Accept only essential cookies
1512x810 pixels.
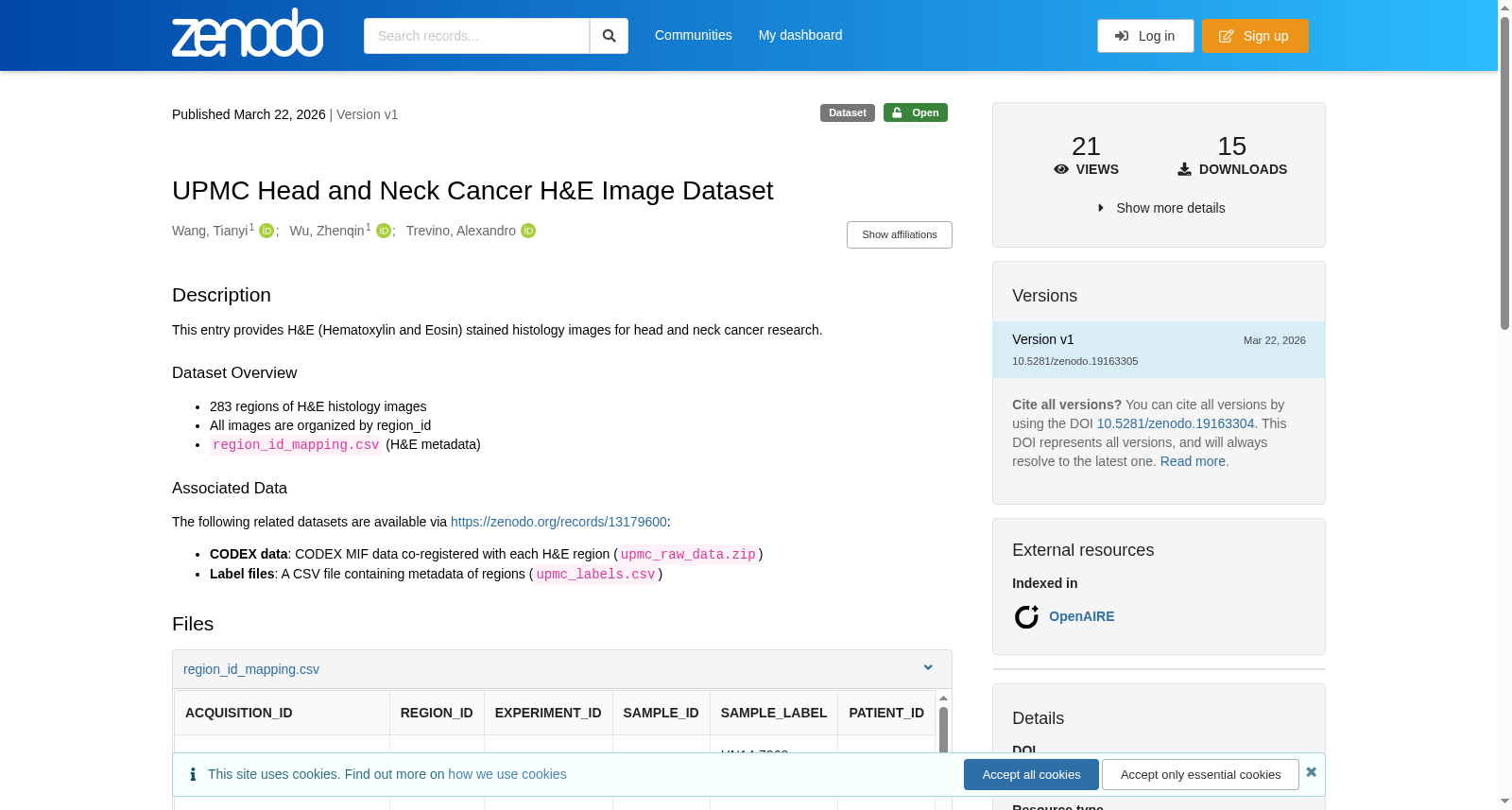(x=1200, y=774)
